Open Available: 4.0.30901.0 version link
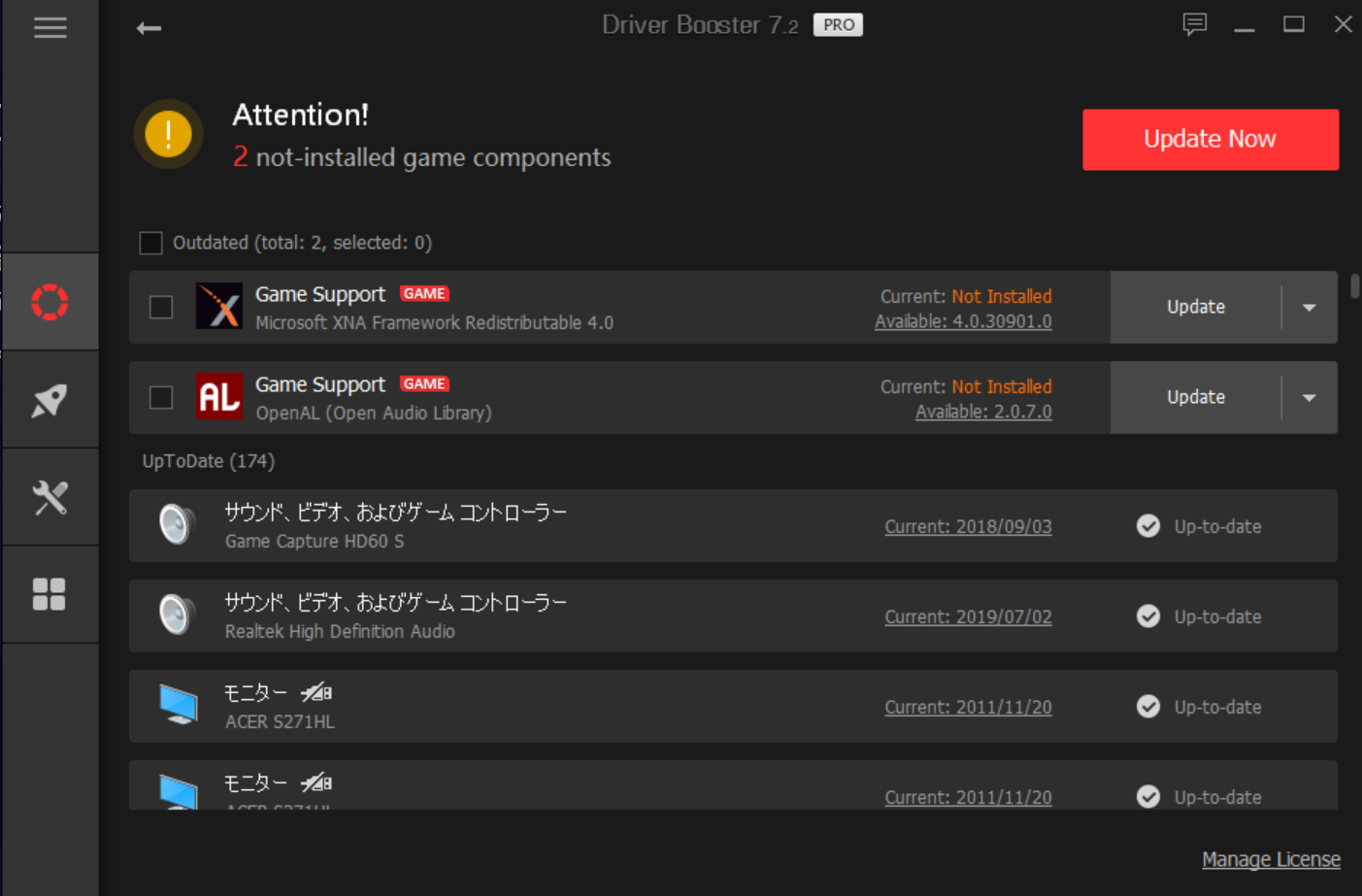The height and width of the screenshot is (896, 1362). click(963, 321)
